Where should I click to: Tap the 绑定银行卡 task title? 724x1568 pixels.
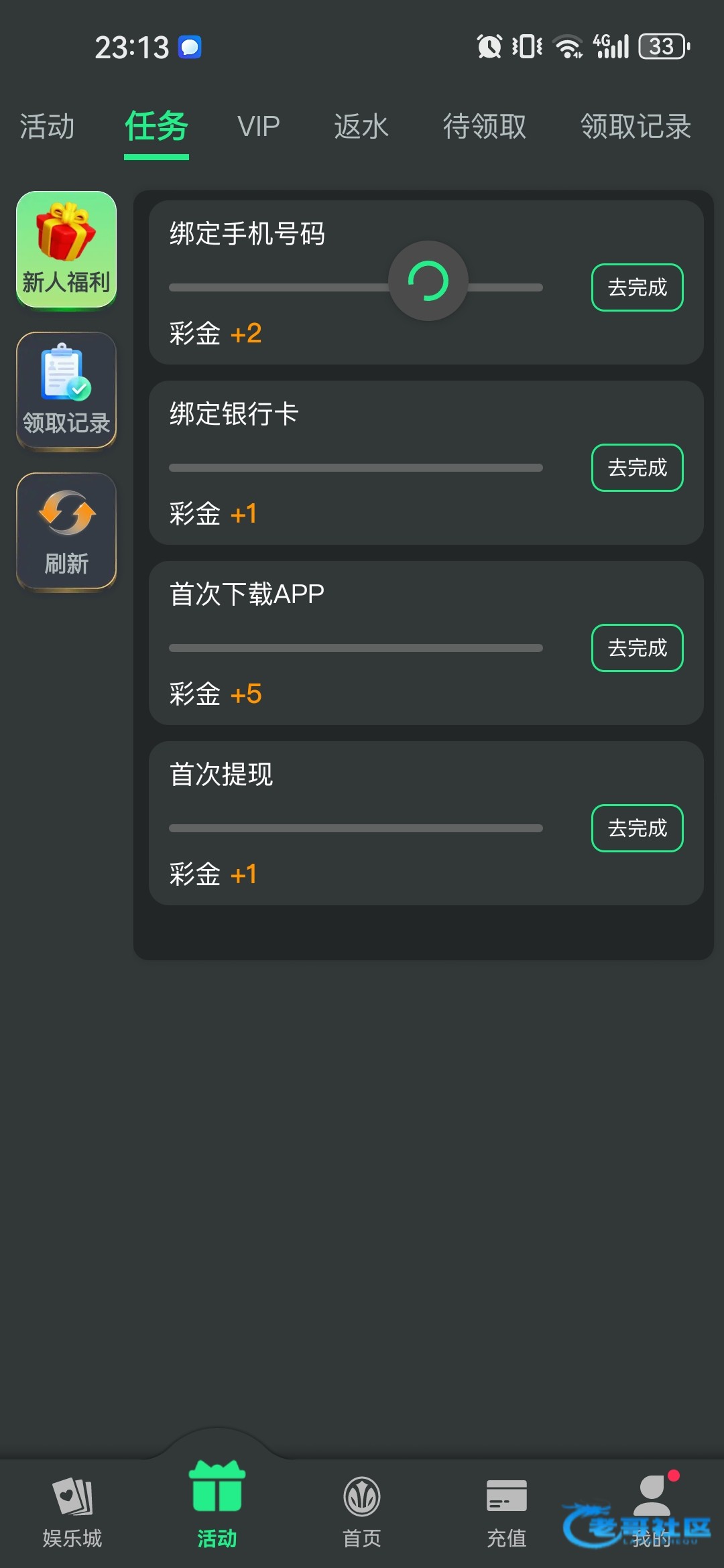coord(233,413)
